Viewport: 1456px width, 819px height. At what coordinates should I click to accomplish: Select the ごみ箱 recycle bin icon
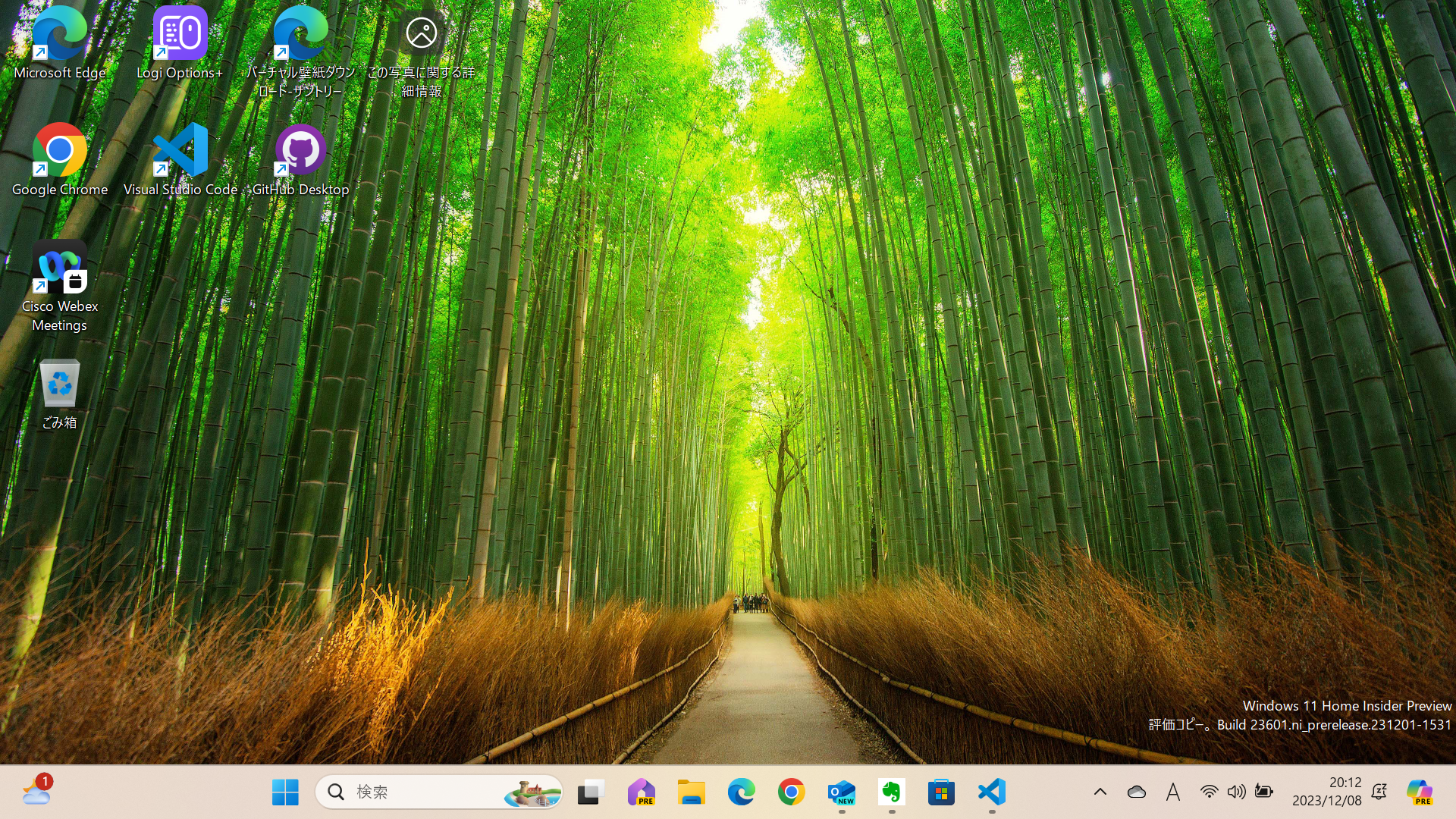pos(60,394)
